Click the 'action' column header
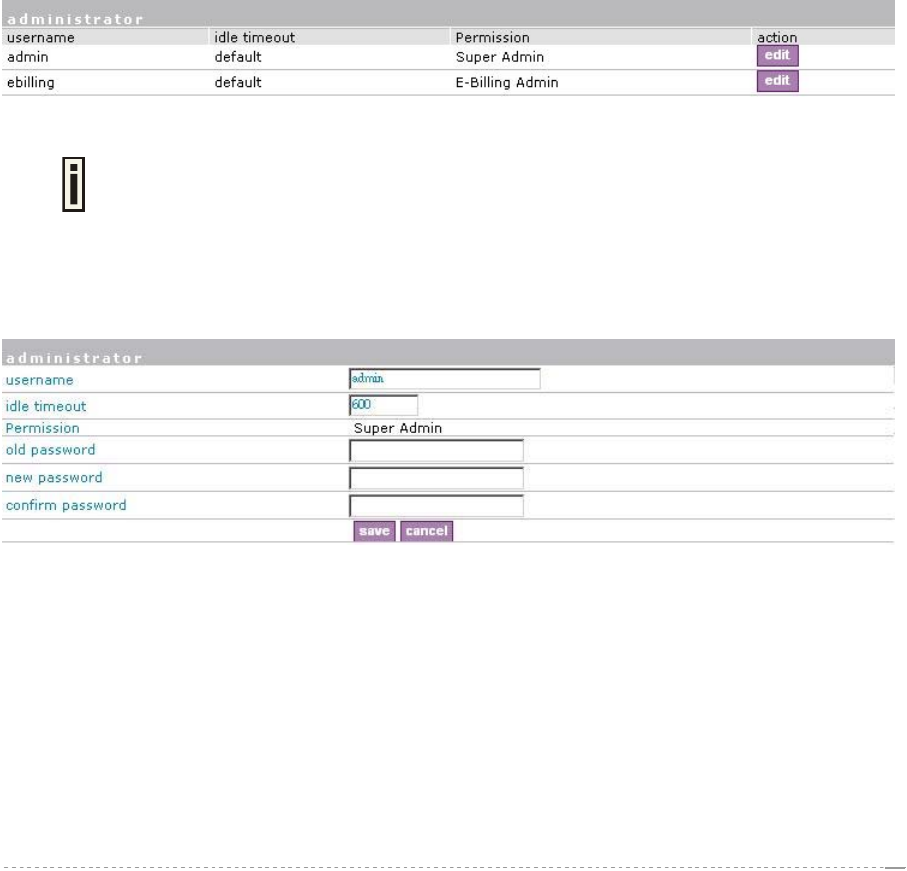907x871 pixels. point(777,38)
